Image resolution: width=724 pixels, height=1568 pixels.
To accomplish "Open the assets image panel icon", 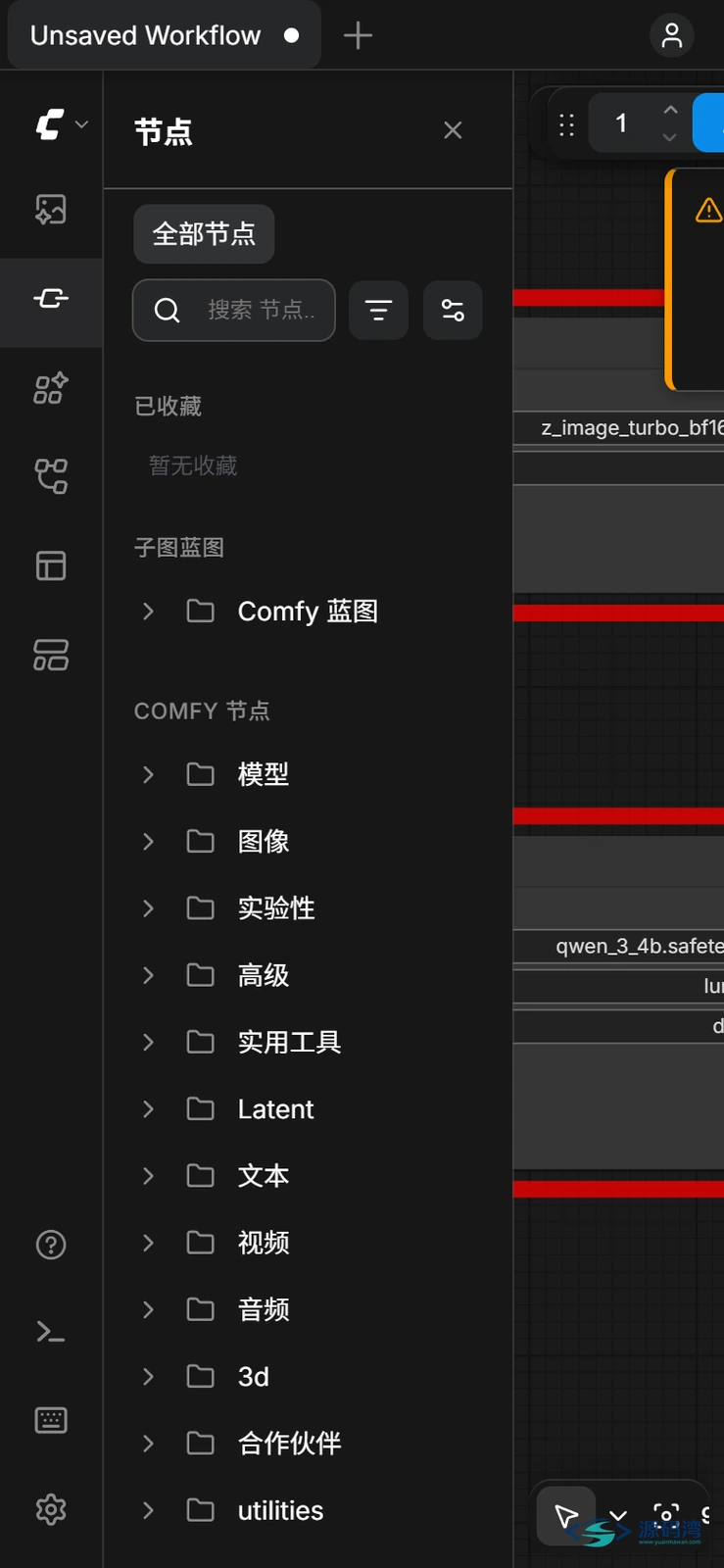I will tap(51, 209).
